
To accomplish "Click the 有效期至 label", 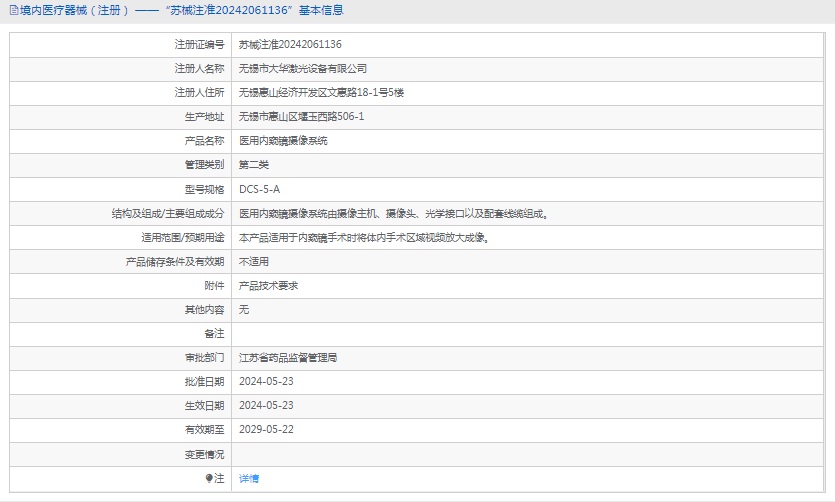I will [204, 430].
